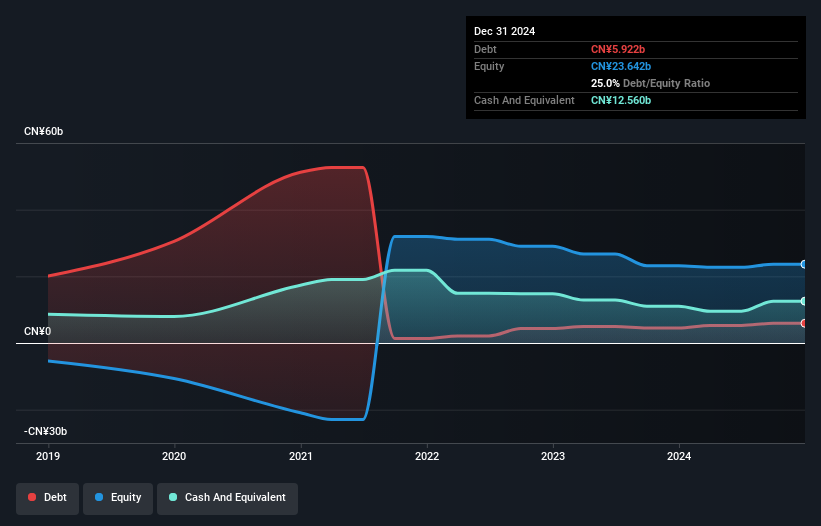Click the 2019 x-axis label
Screen dimensions: 821x526
coord(48,456)
